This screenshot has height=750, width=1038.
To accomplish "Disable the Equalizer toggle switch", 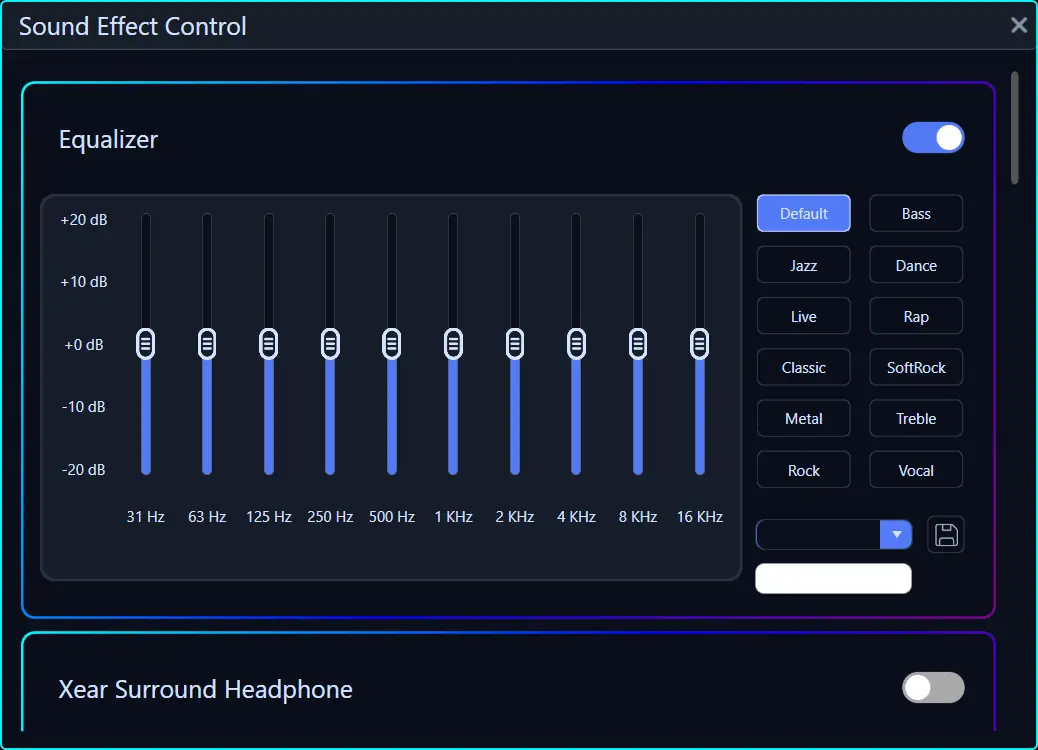I will 933,138.
